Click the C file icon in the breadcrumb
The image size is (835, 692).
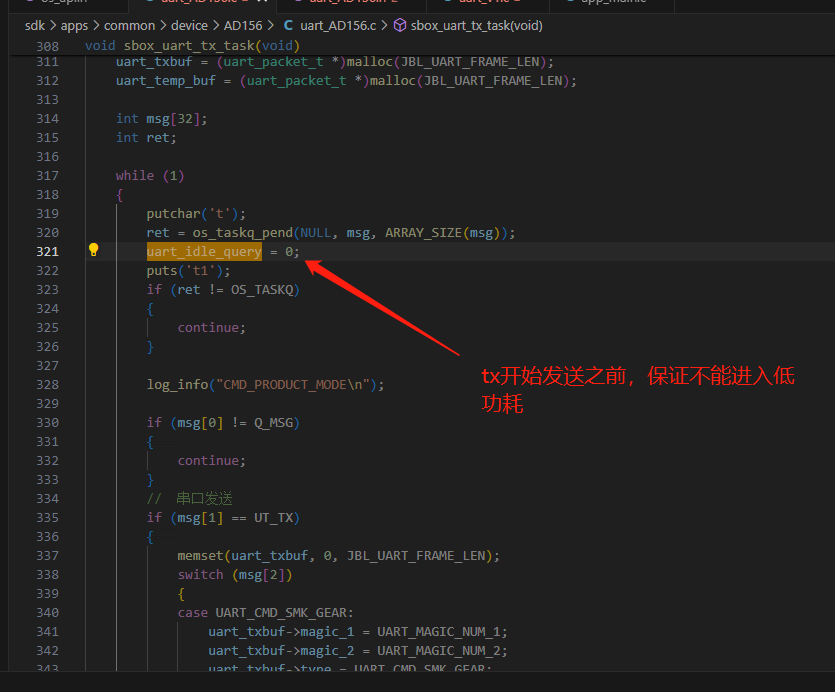click(x=288, y=26)
